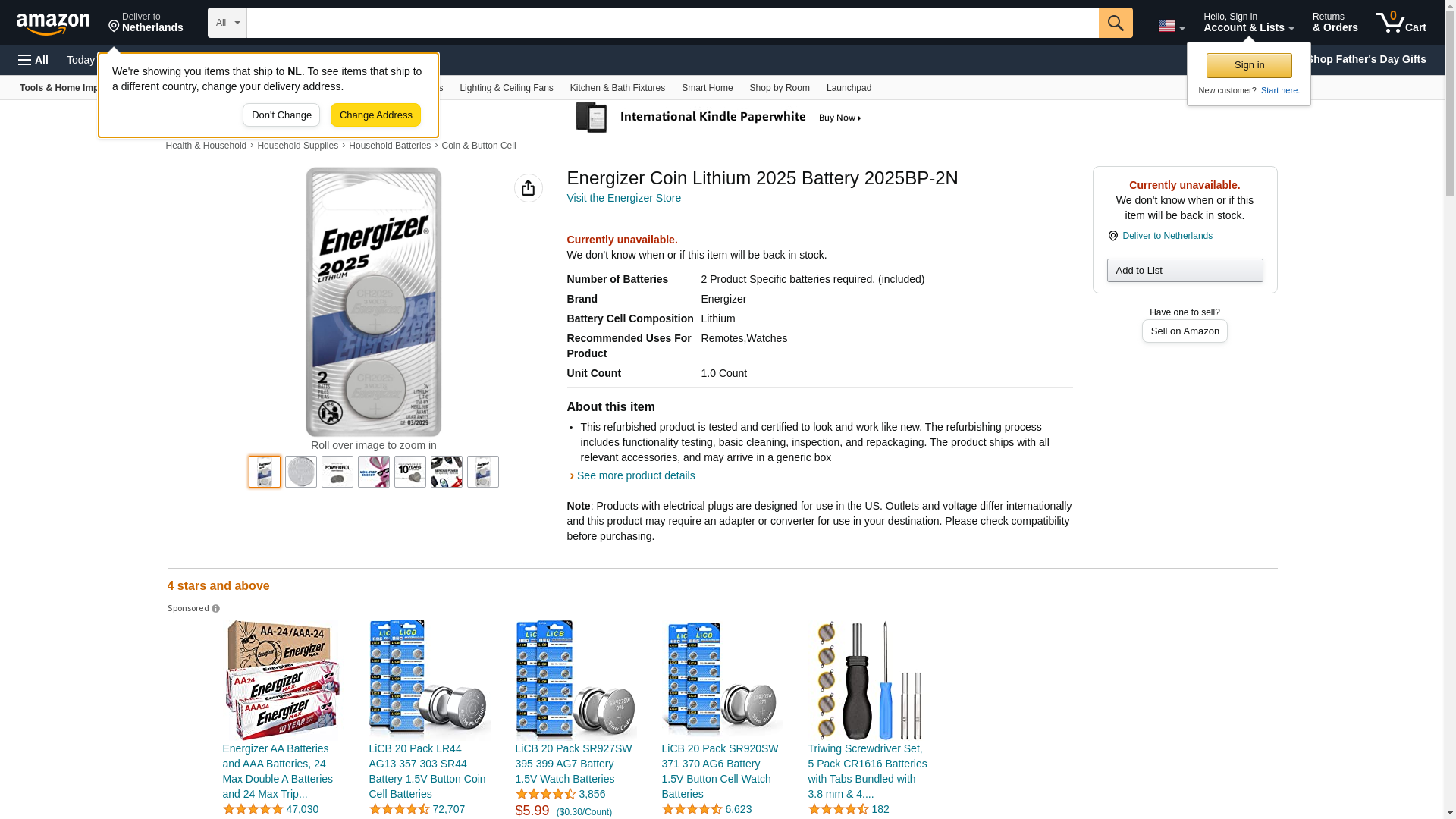This screenshot has width=1456, height=819.
Task: Expand the Account & Lists menu
Action: point(1248,23)
